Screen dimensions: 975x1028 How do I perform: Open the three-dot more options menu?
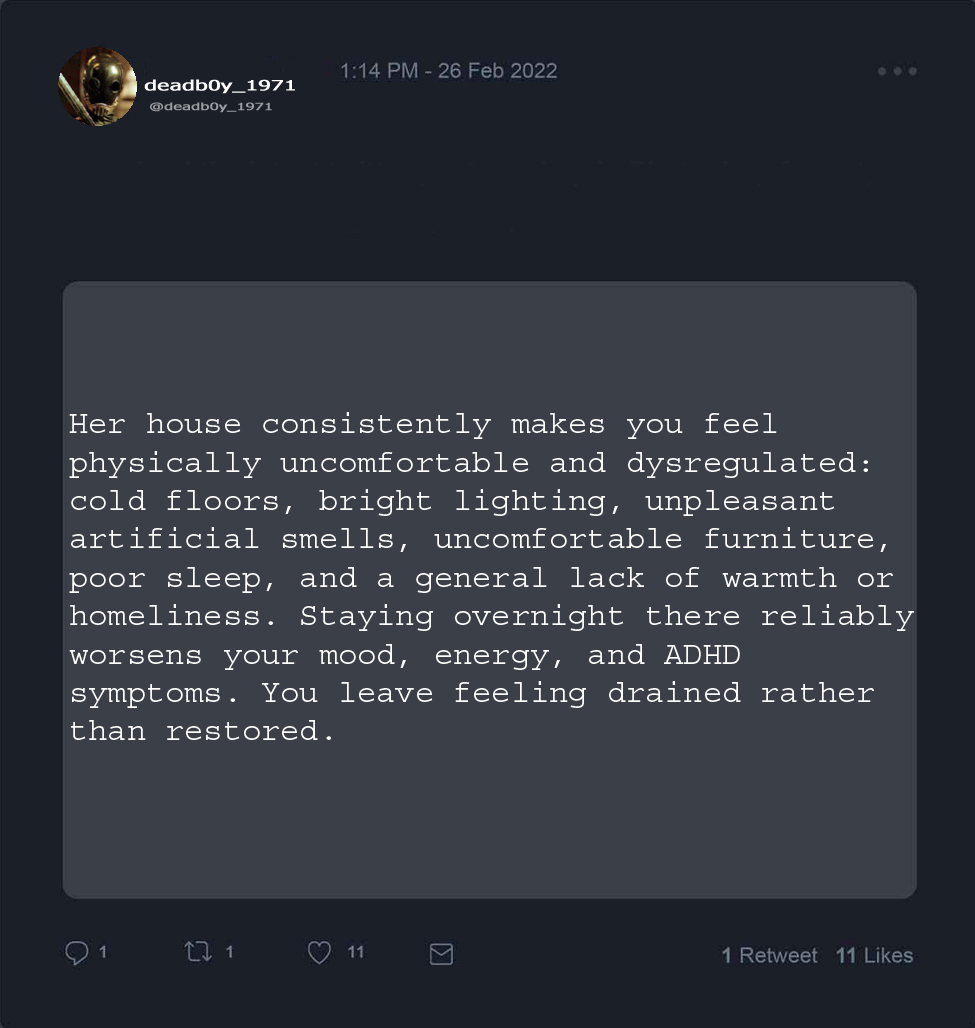click(x=897, y=71)
